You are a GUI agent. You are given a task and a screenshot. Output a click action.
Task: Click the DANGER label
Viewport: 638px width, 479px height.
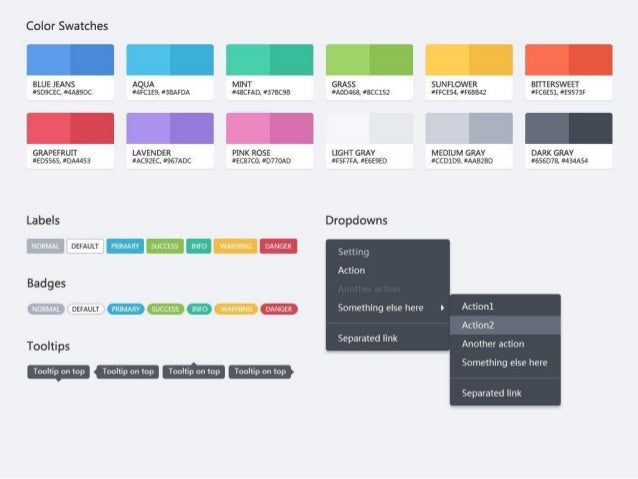pos(278,246)
